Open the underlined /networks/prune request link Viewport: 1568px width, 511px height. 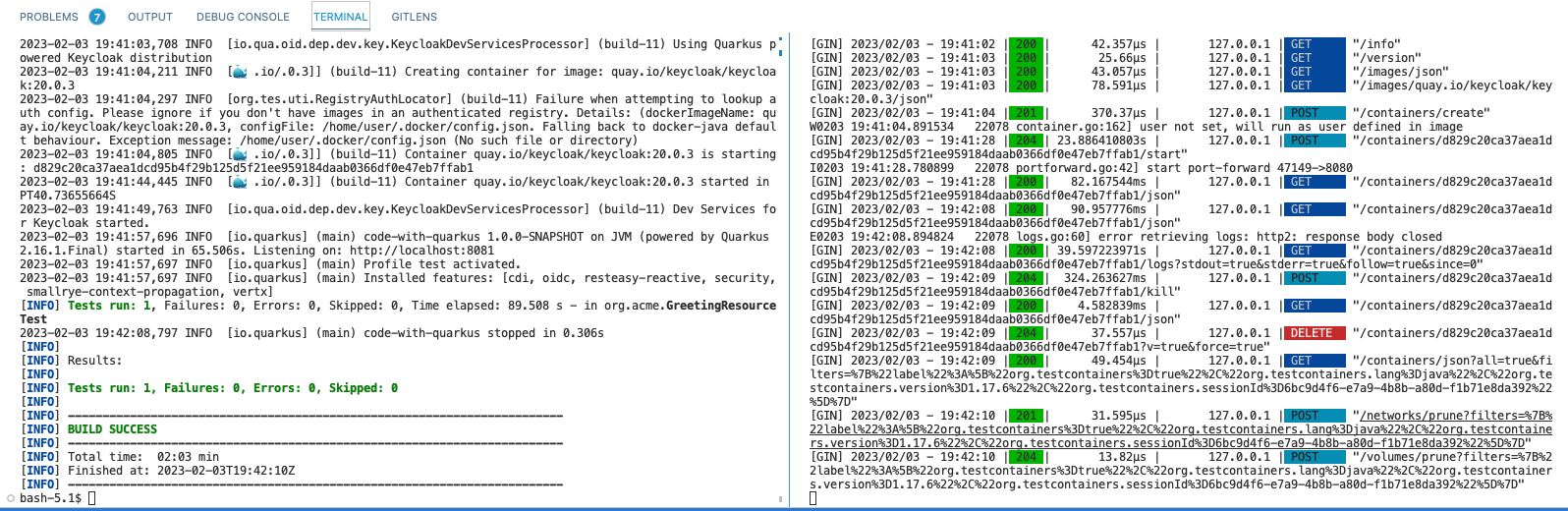tap(1181, 429)
